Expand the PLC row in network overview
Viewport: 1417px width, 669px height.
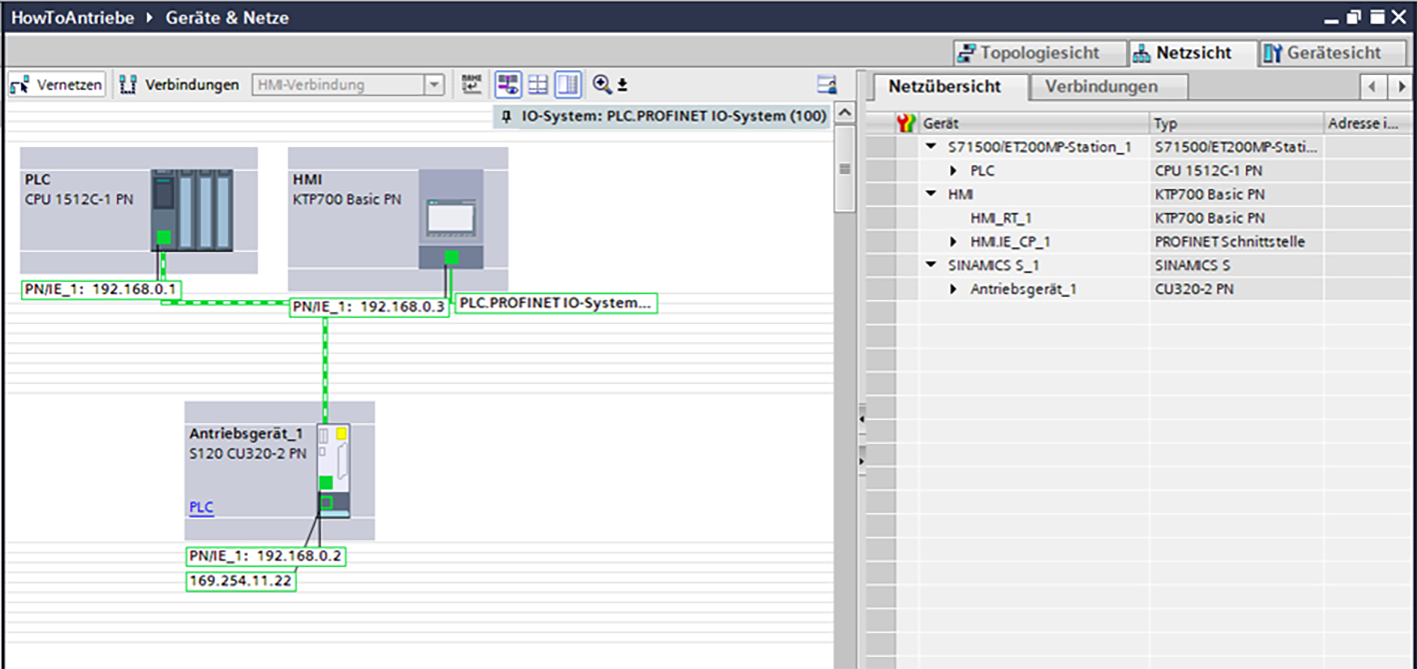pyautogui.click(x=954, y=171)
